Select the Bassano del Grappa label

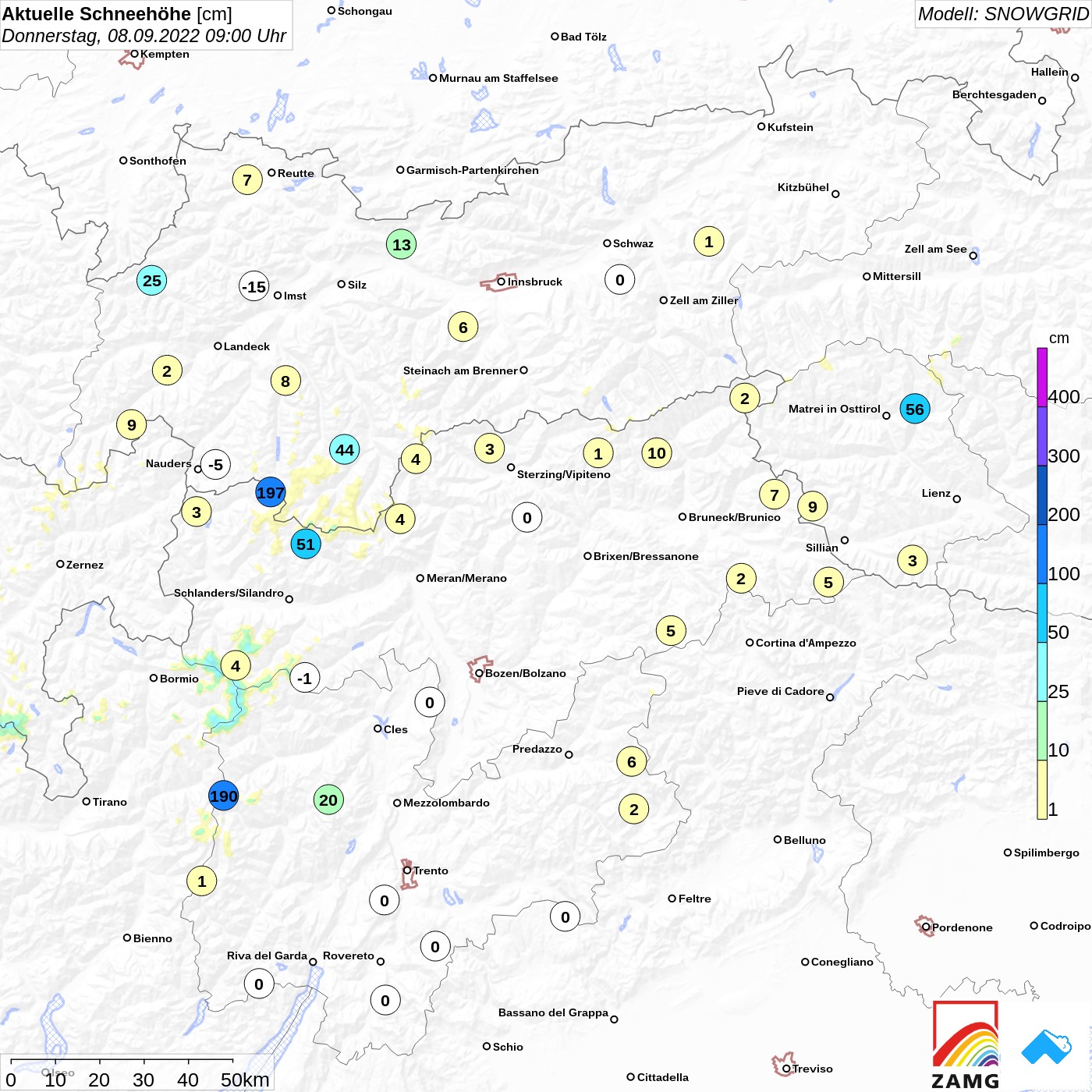[x=553, y=1012]
